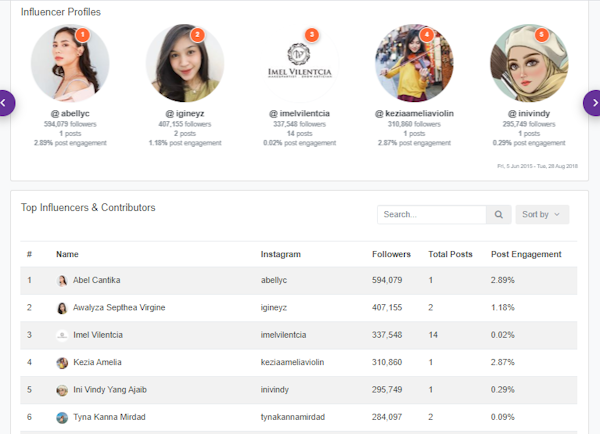Focus the influencer Search input field
This screenshot has width=600, height=434.
pos(431,214)
